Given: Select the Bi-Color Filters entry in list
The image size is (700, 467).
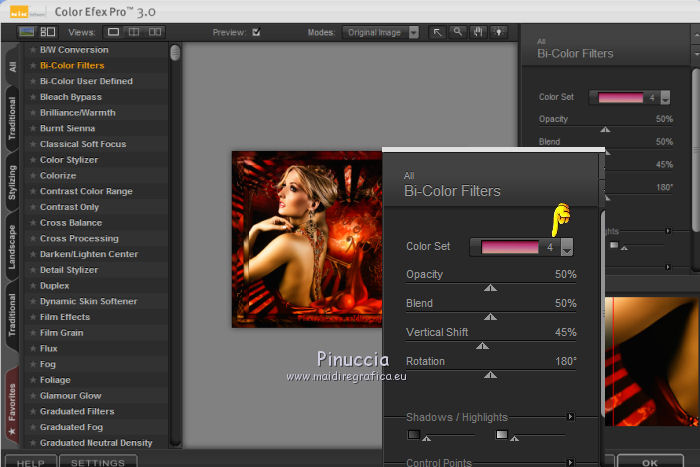Looking at the screenshot, I should point(72,66).
